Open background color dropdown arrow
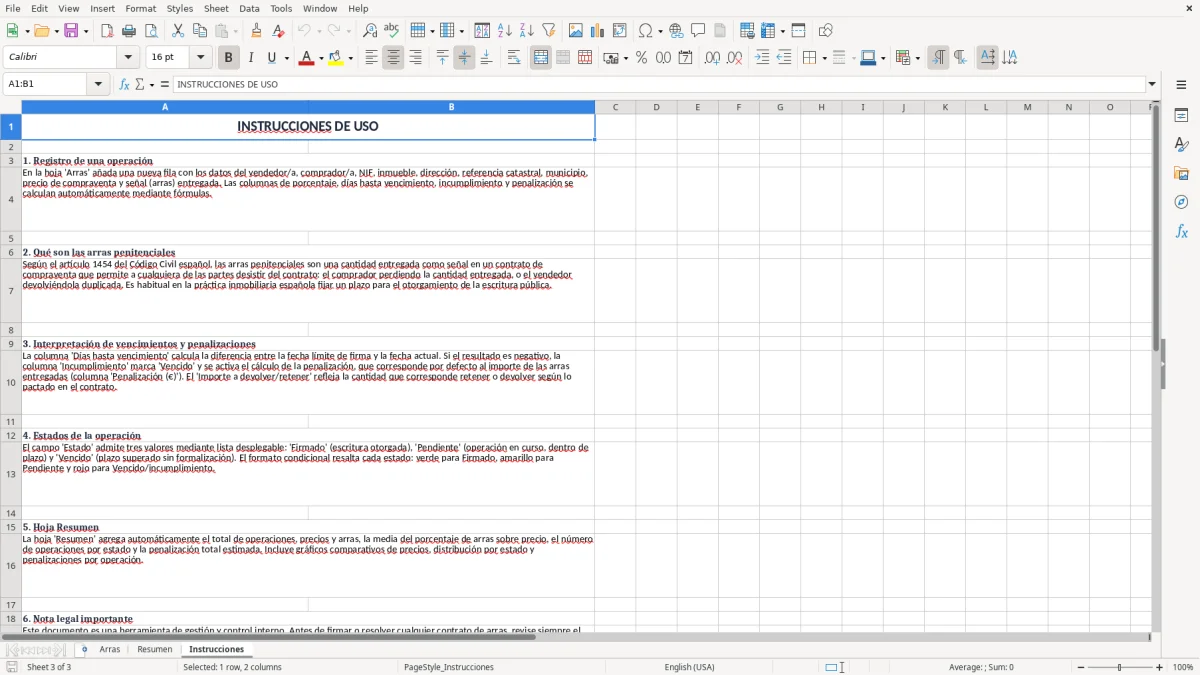This screenshot has width=1200, height=675. 350,58
